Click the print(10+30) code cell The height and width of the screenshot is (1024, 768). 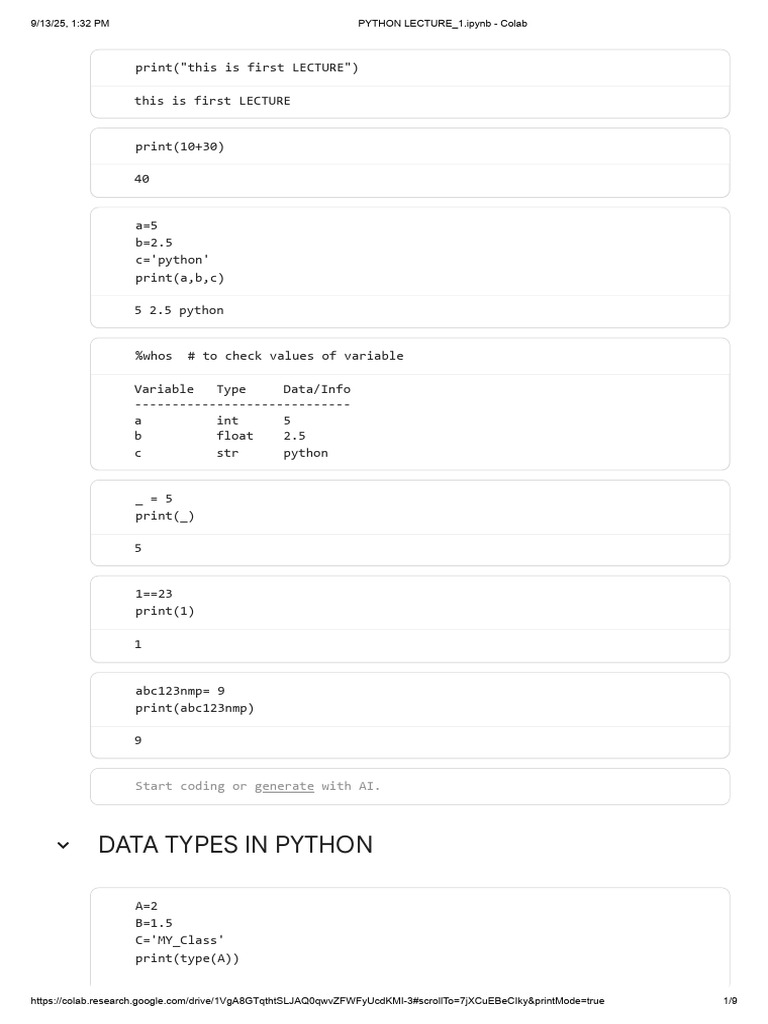point(410,147)
